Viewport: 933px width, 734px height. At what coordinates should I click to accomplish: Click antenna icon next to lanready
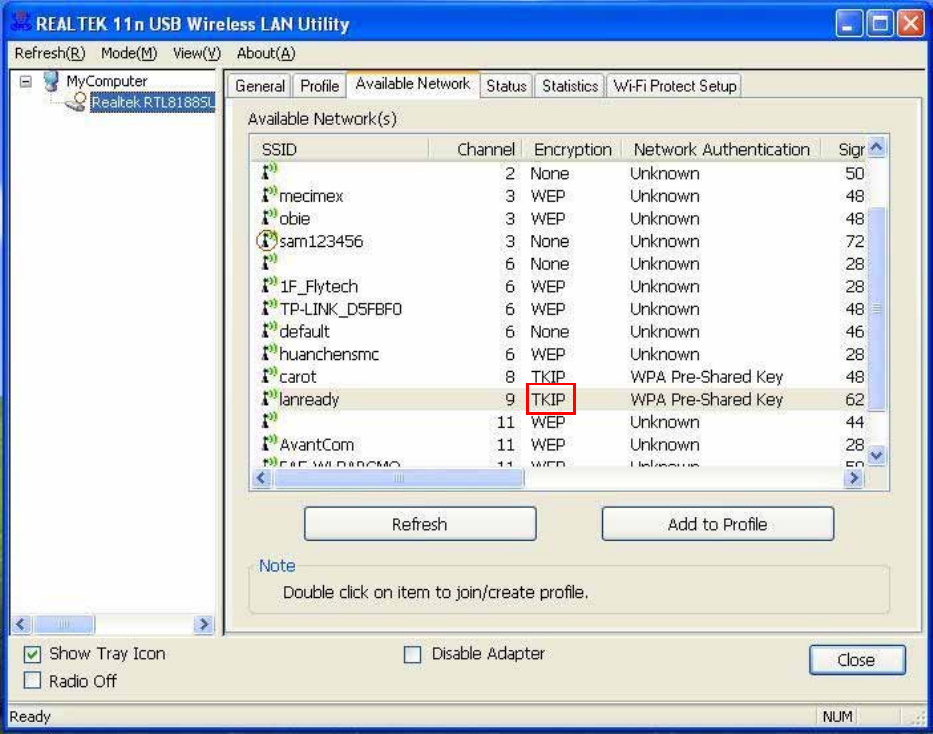[x=270, y=398]
